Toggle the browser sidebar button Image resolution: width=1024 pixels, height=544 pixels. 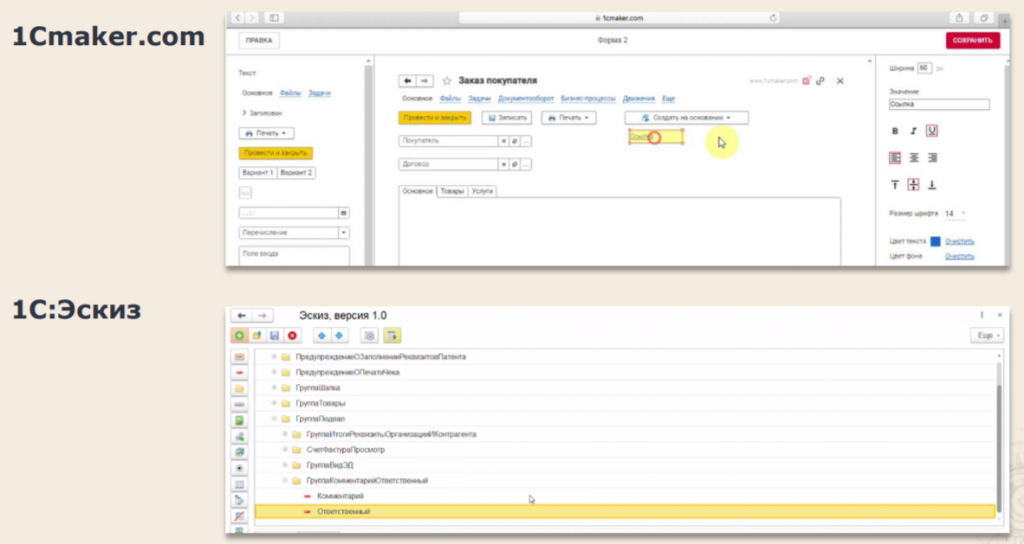coord(274,18)
